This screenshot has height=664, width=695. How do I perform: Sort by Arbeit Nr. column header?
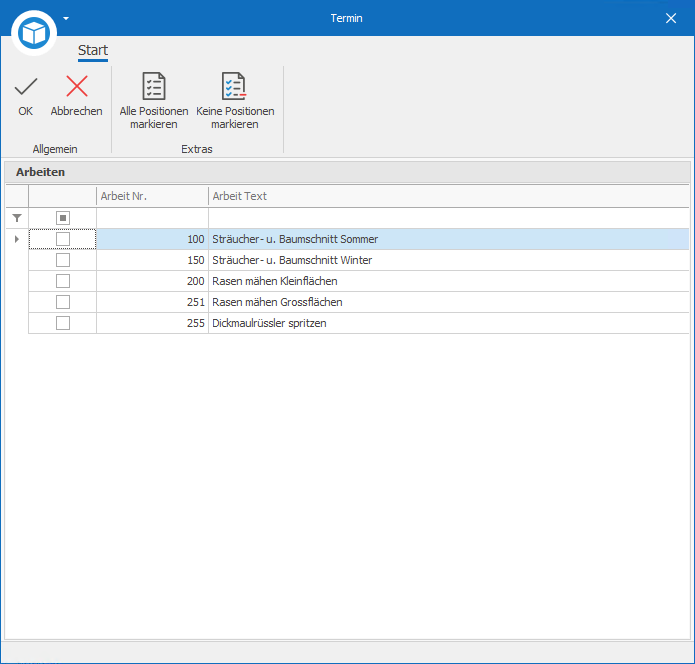point(152,196)
